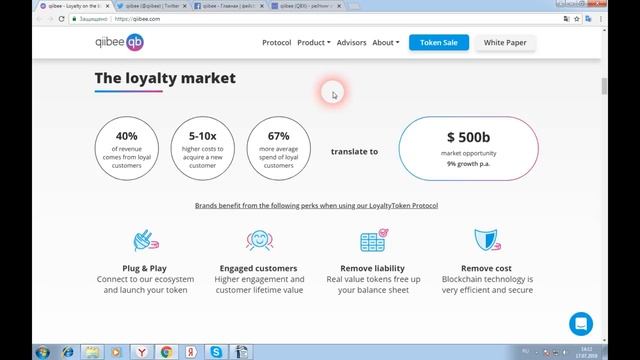Open the file explorer taskbar icon
640x360 pixels.
tap(92, 352)
